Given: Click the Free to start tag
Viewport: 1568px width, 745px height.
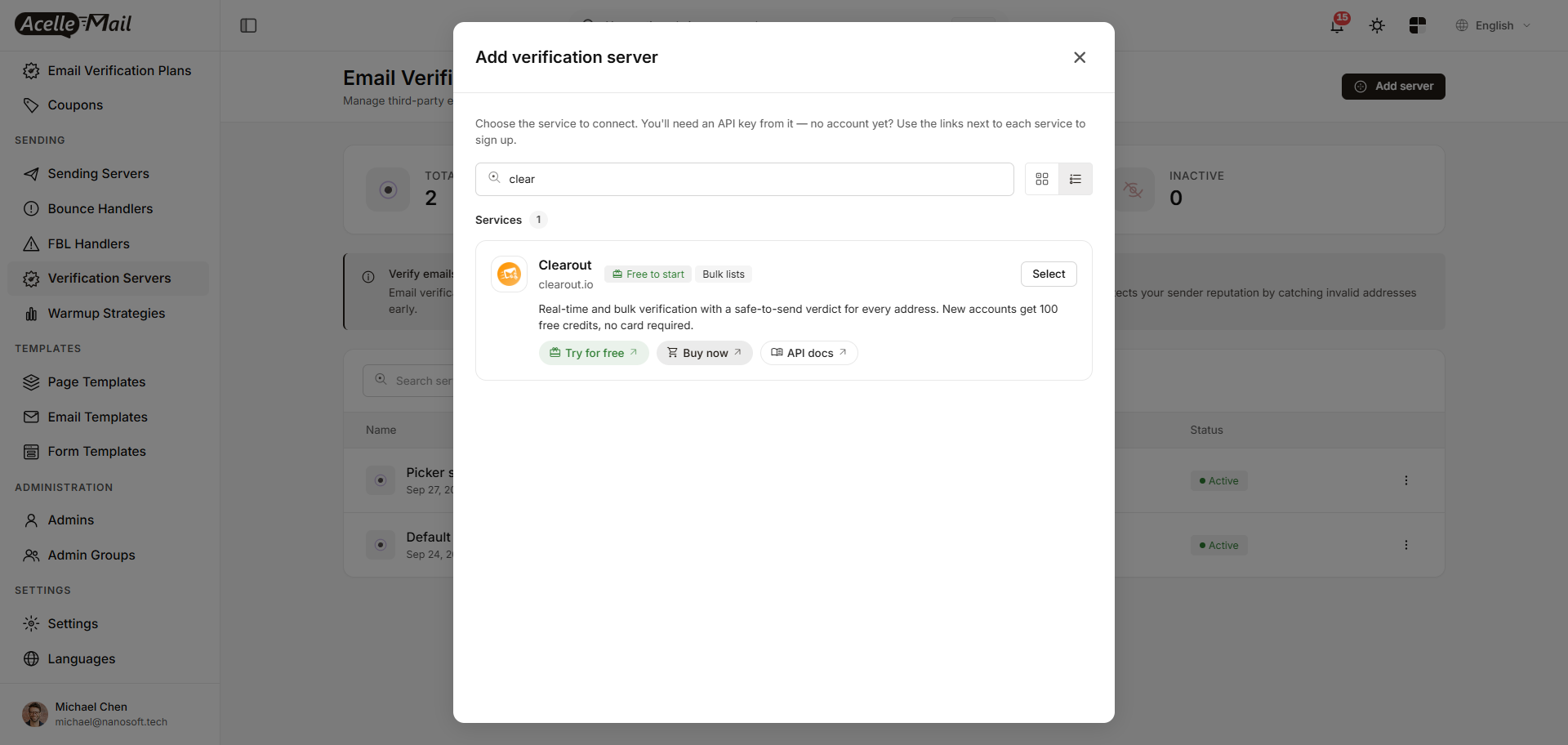Looking at the screenshot, I should click(x=648, y=274).
